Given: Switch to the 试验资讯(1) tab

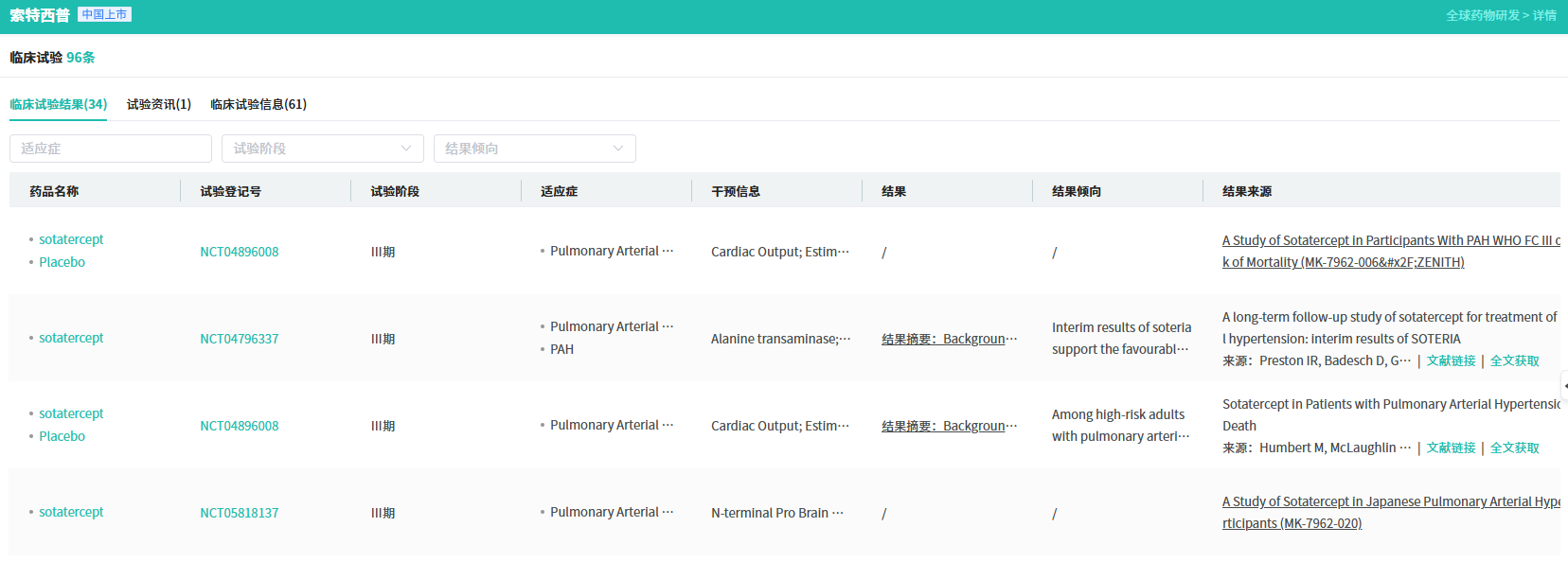Looking at the screenshot, I should (x=159, y=104).
